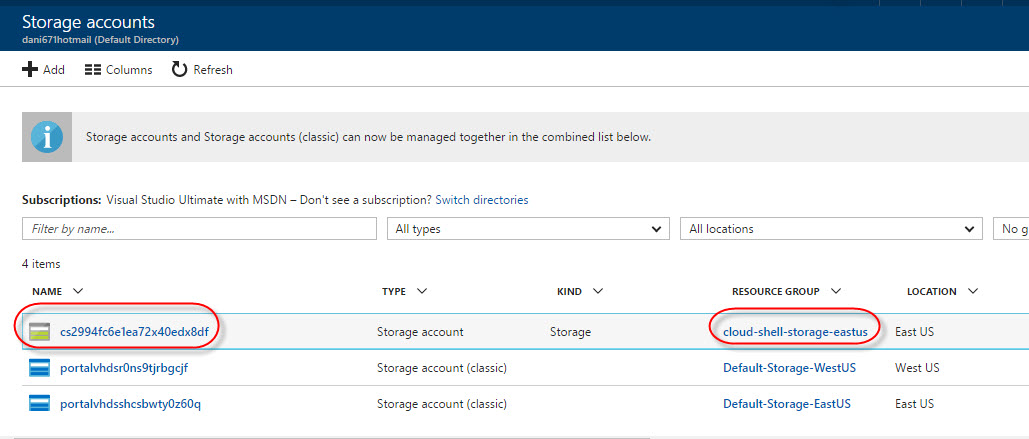Expand the All locations dropdown
This screenshot has width=1029, height=439.
pyautogui.click(x=831, y=229)
